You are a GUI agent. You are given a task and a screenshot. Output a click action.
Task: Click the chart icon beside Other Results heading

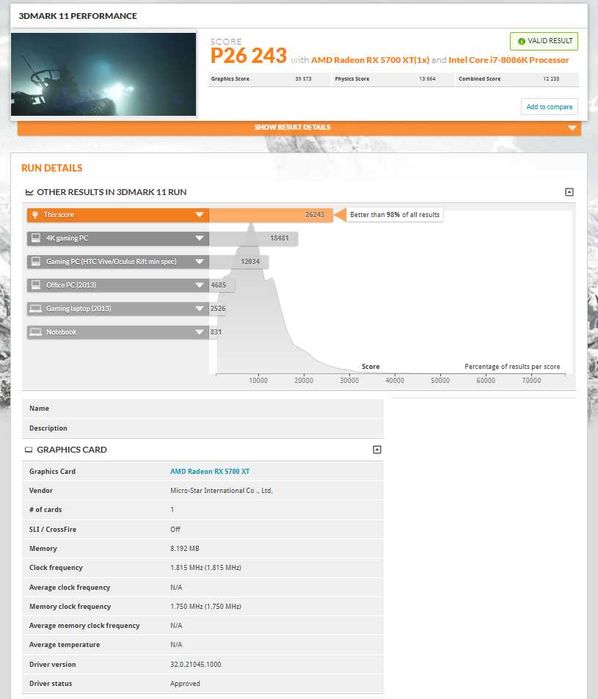click(x=29, y=192)
